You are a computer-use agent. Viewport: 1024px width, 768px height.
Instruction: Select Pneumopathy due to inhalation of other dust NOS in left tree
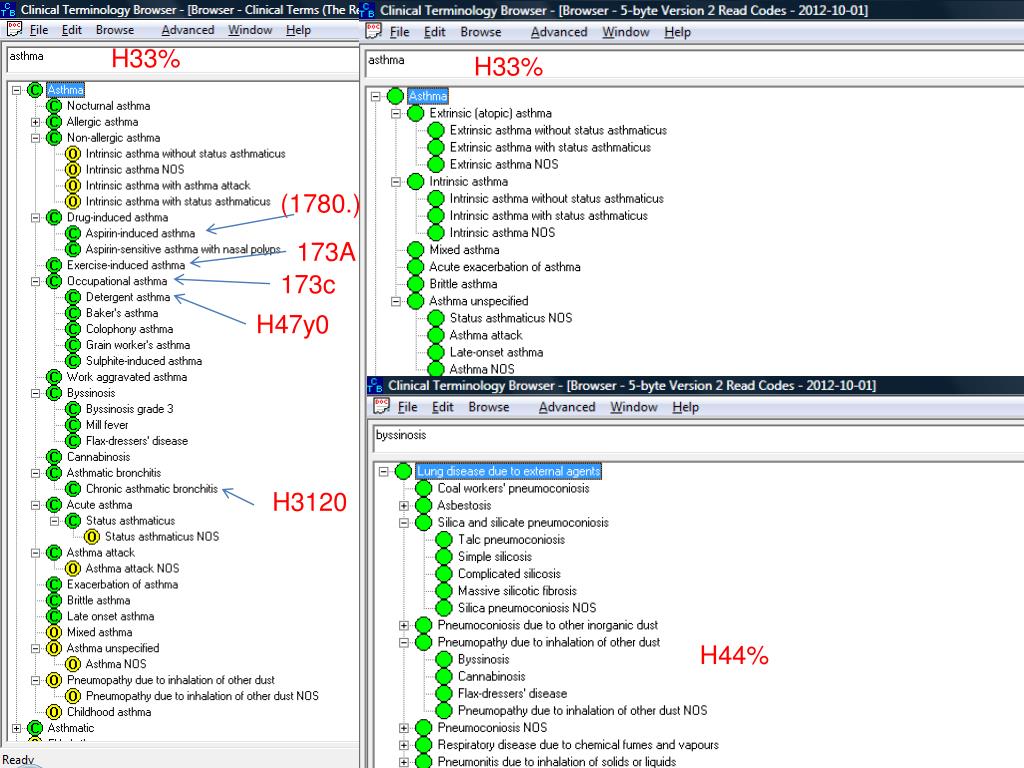pos(202,696)
